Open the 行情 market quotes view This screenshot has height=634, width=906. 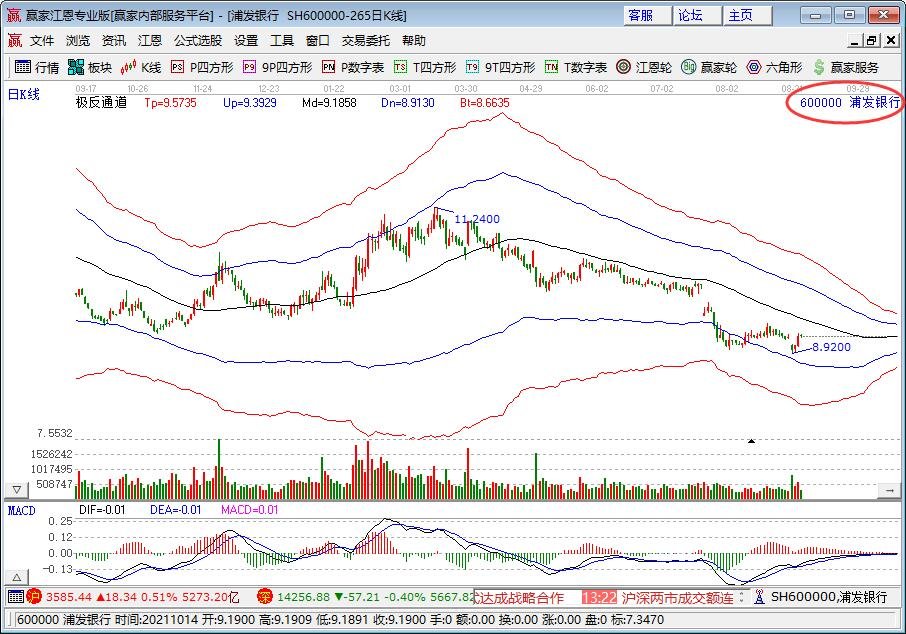[37, 68]
